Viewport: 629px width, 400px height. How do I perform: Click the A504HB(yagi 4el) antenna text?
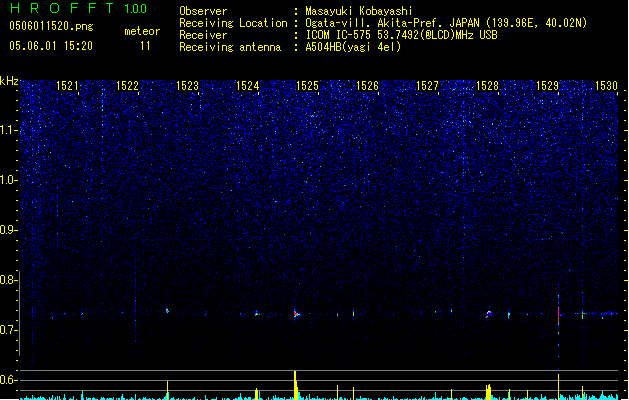click(x=353, y=47)
